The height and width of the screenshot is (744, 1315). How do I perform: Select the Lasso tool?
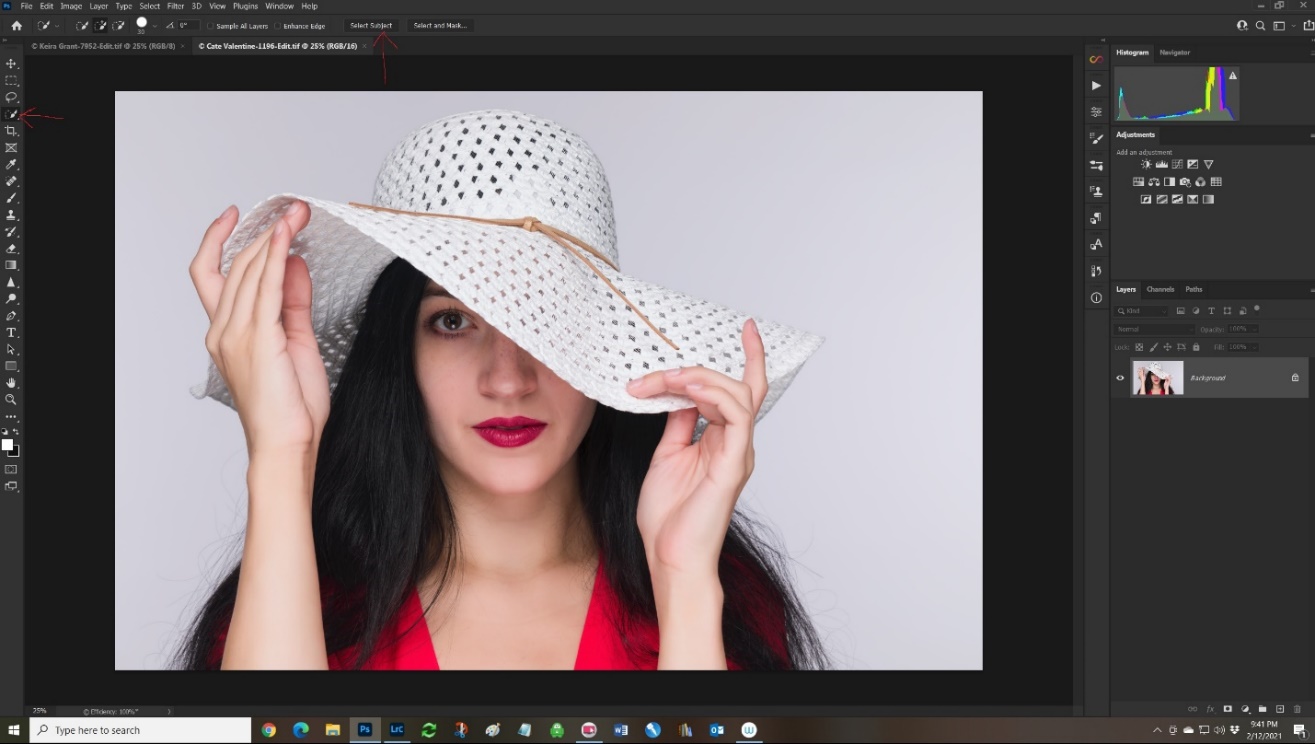coord(12,97)
